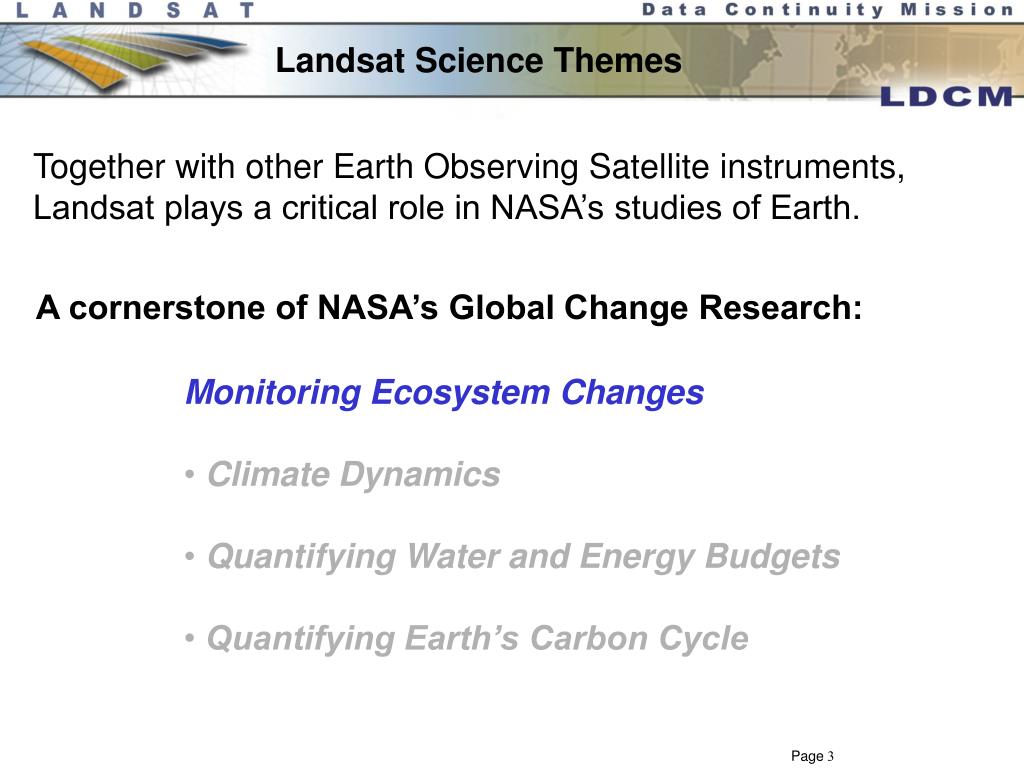Click the Together with other Earth Observing line
1024x768 pixels.
point(469,167)
